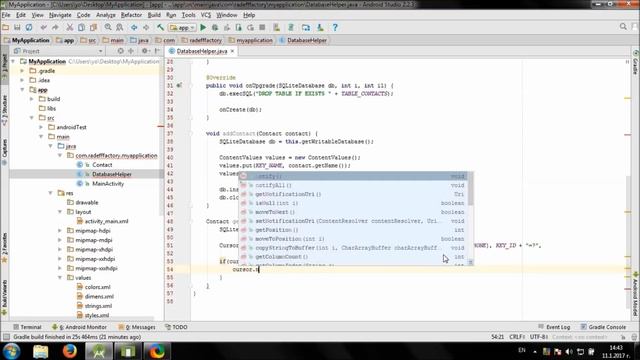
Task: Expand the build folder arrow
Action: tap(32, 99)
